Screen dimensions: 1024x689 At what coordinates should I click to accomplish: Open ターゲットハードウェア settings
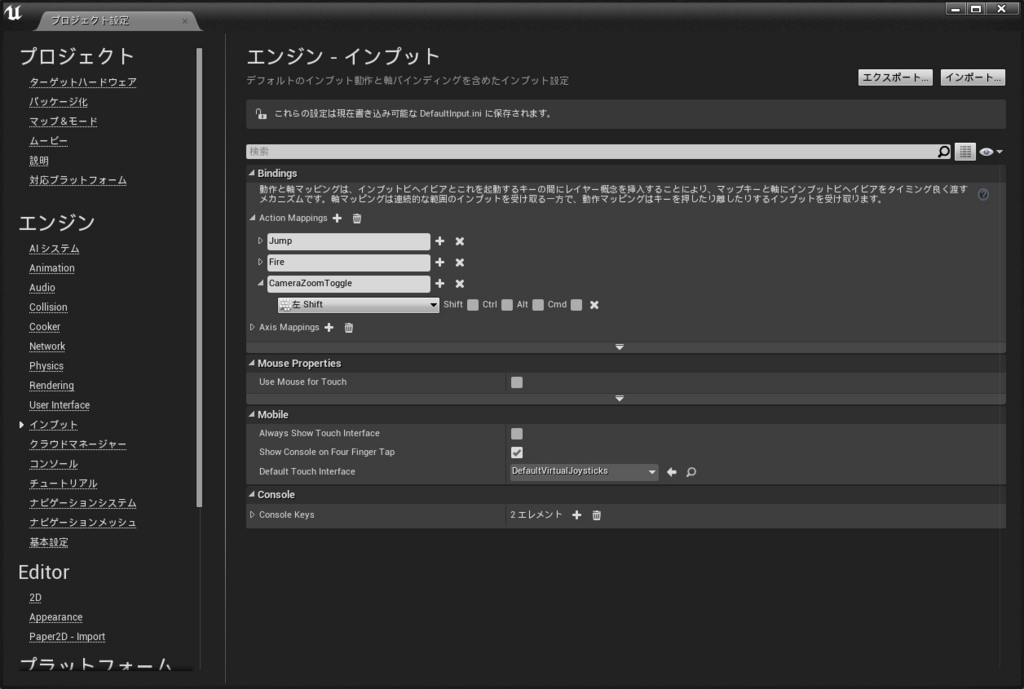tap(83, 82)
